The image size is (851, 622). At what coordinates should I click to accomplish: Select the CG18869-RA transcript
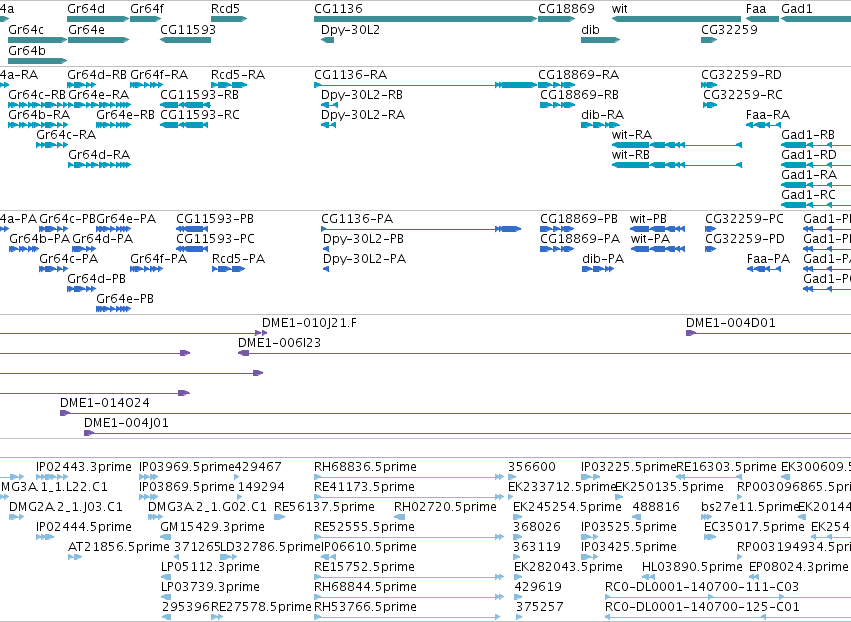point(556,85)
